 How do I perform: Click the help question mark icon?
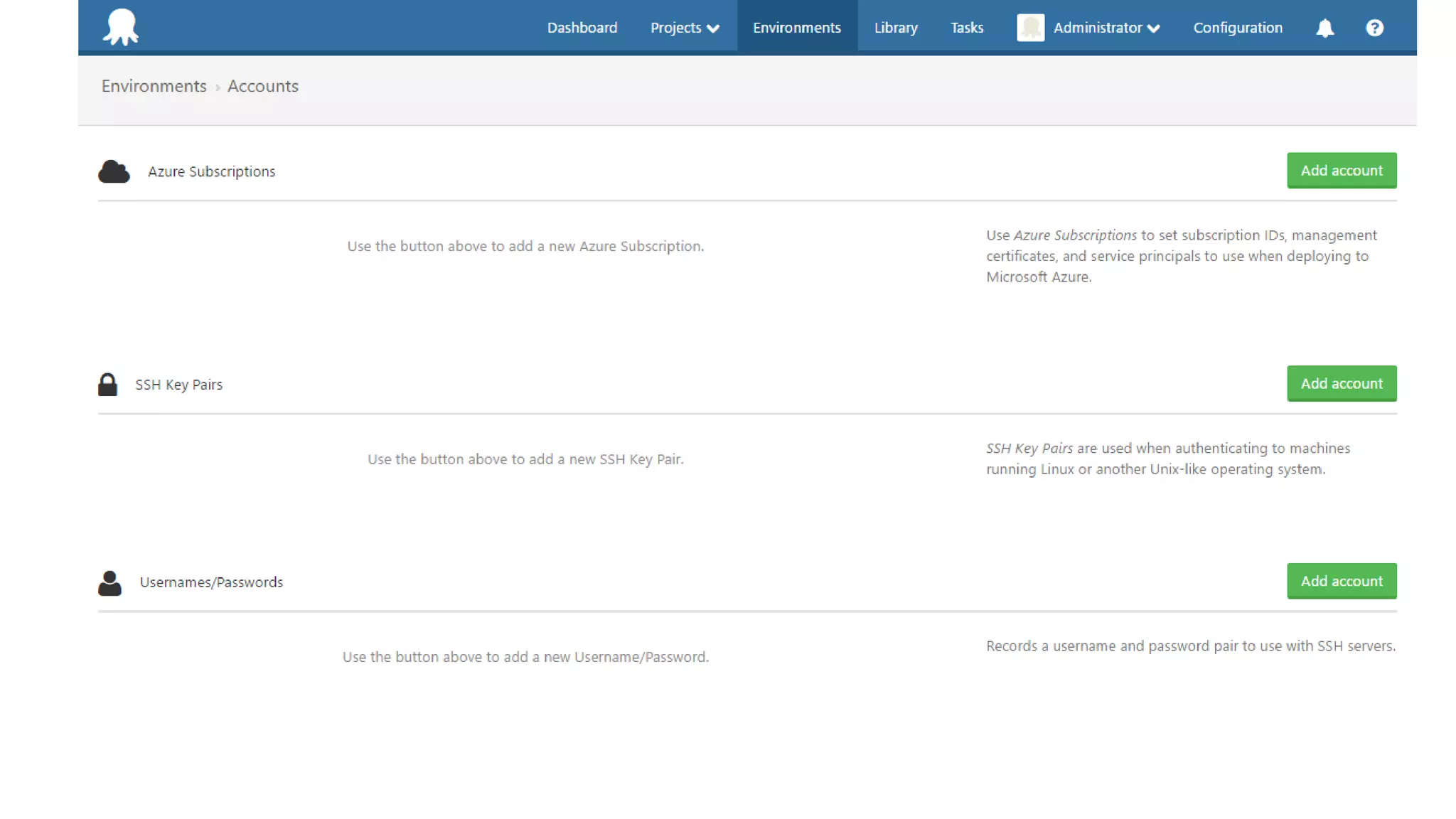1374,28
